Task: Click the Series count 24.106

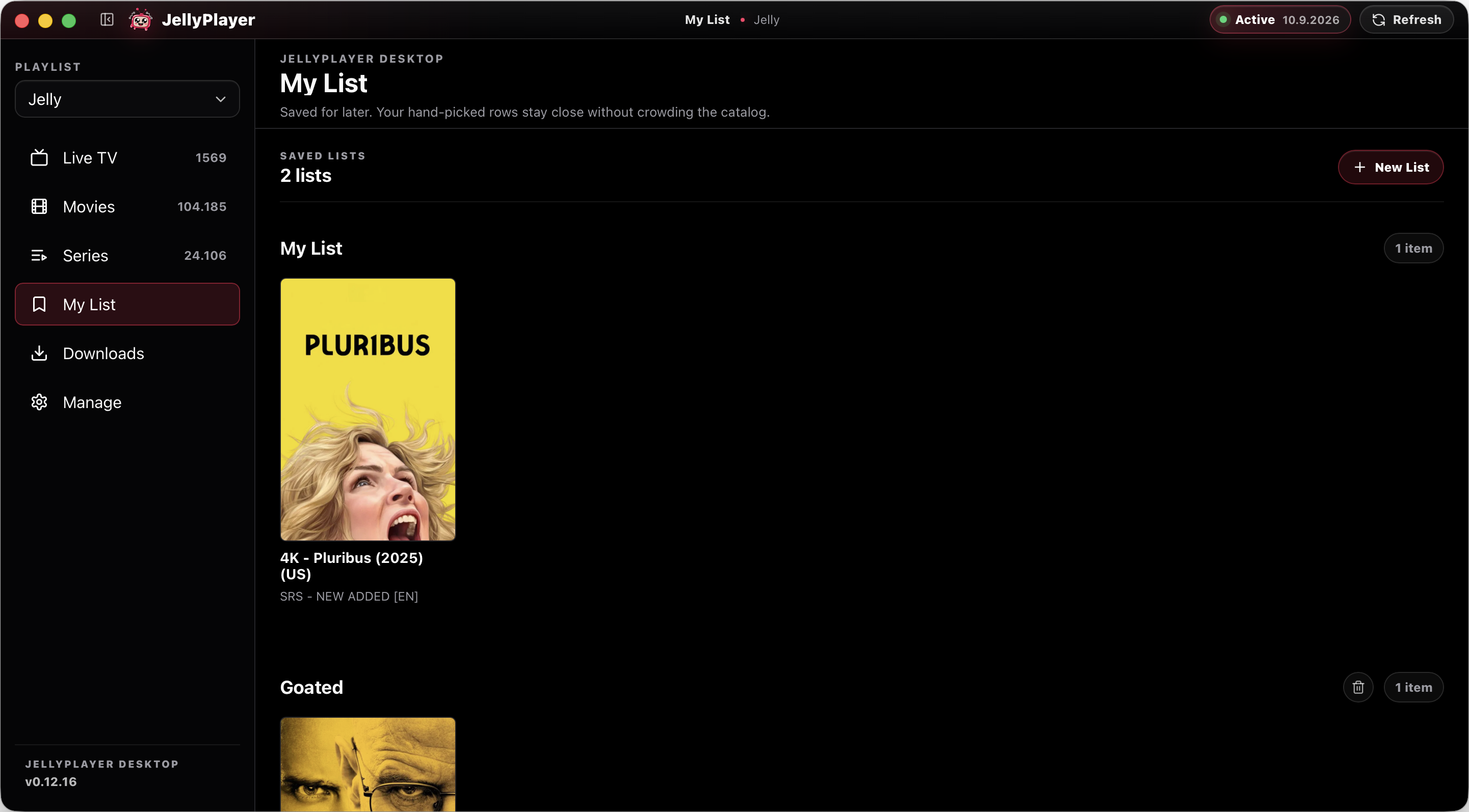Action: [205, 255]
